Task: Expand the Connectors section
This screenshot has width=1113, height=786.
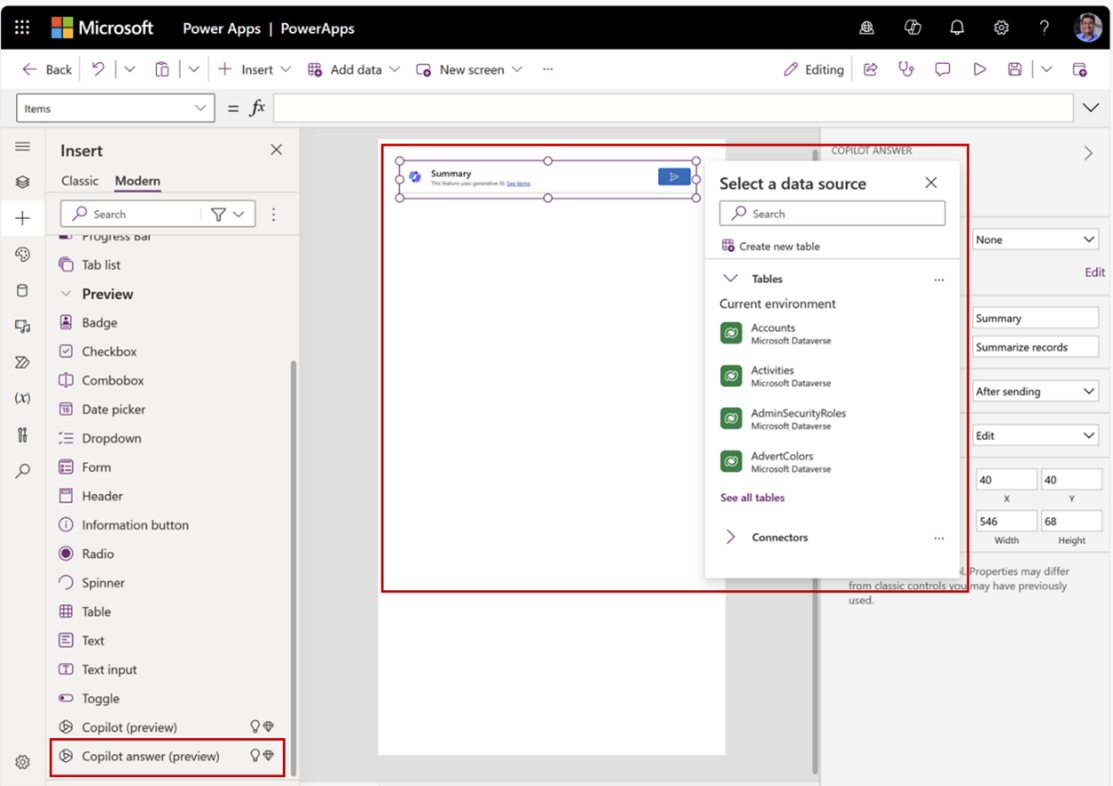Action: [730, 537]
